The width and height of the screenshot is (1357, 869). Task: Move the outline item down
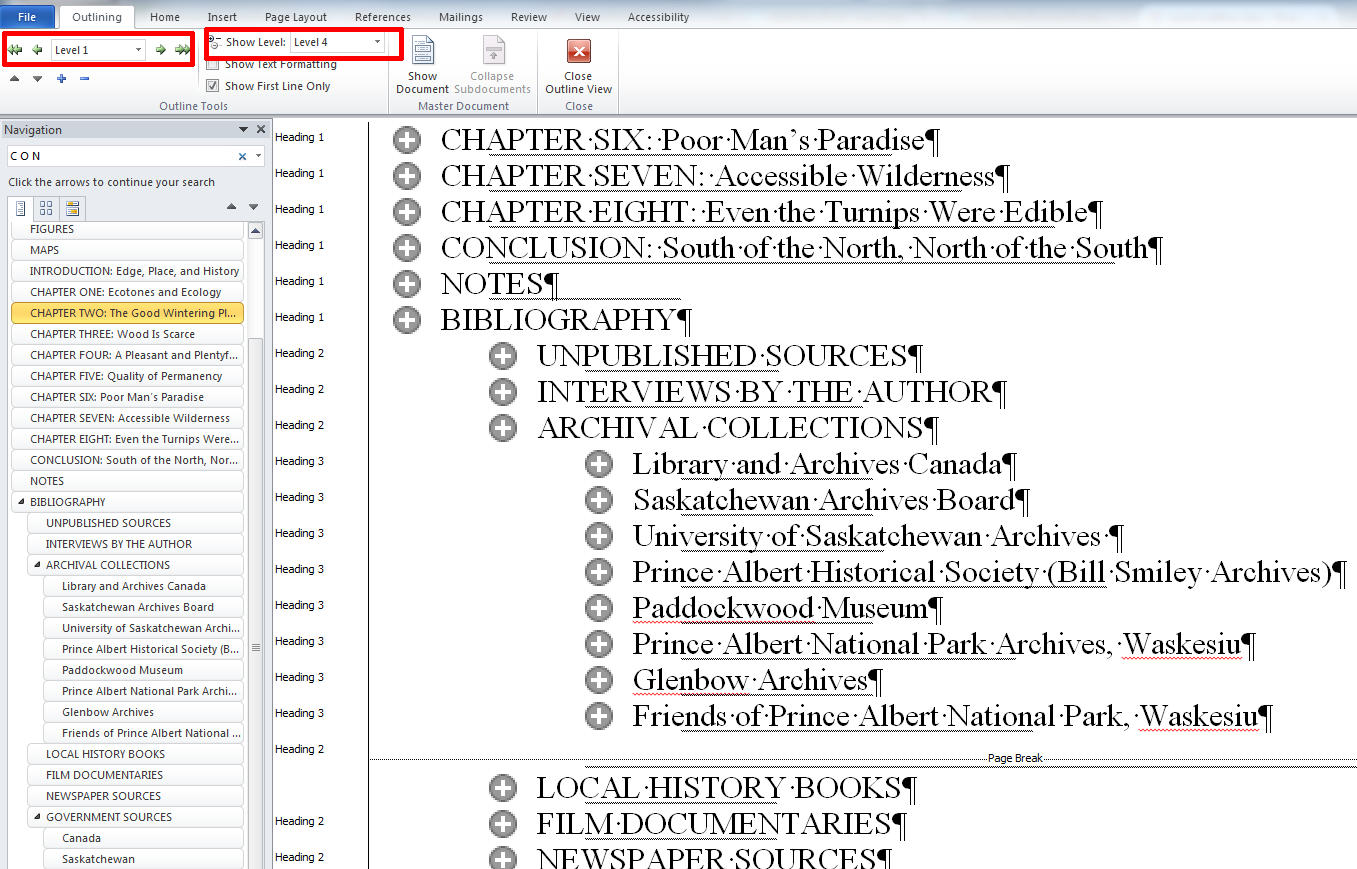(38, 78)
